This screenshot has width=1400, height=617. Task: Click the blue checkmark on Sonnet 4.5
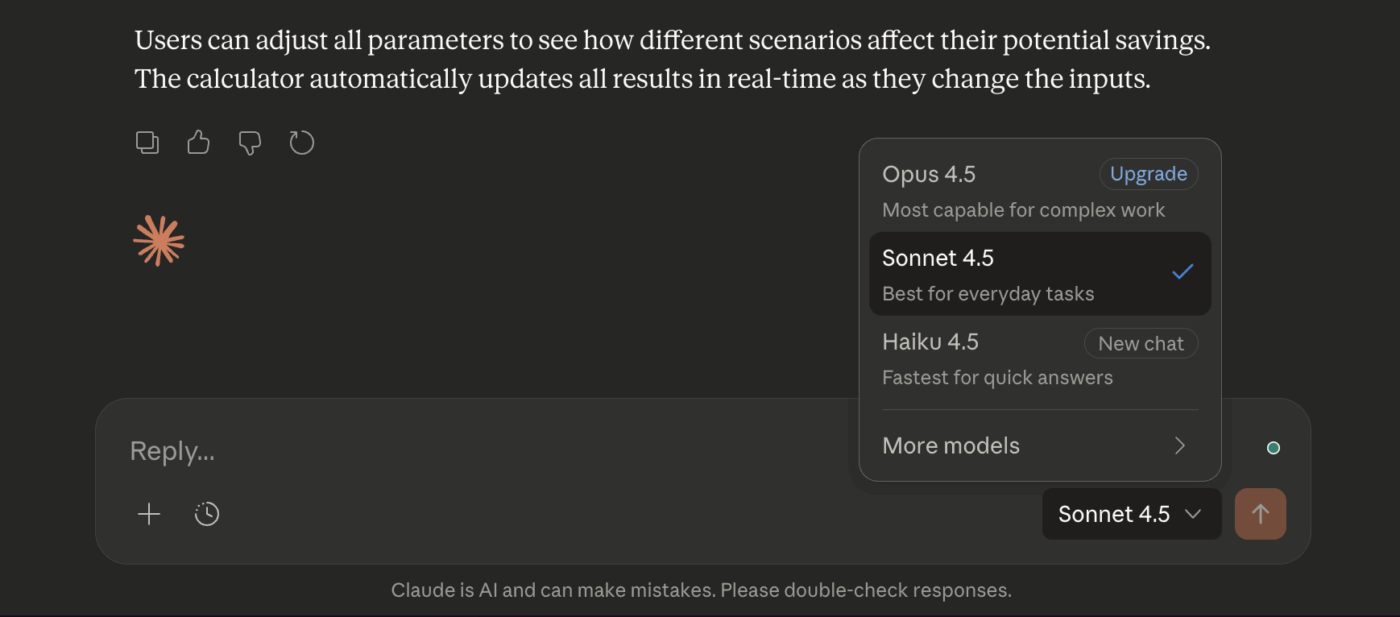1183,271
